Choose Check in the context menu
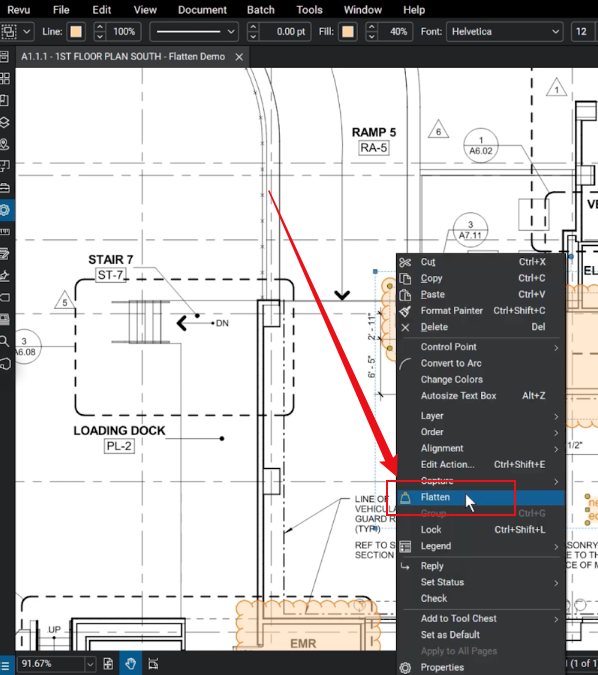Image resolution: width=598 pixels, height=675 pixels. coord(480,599)
